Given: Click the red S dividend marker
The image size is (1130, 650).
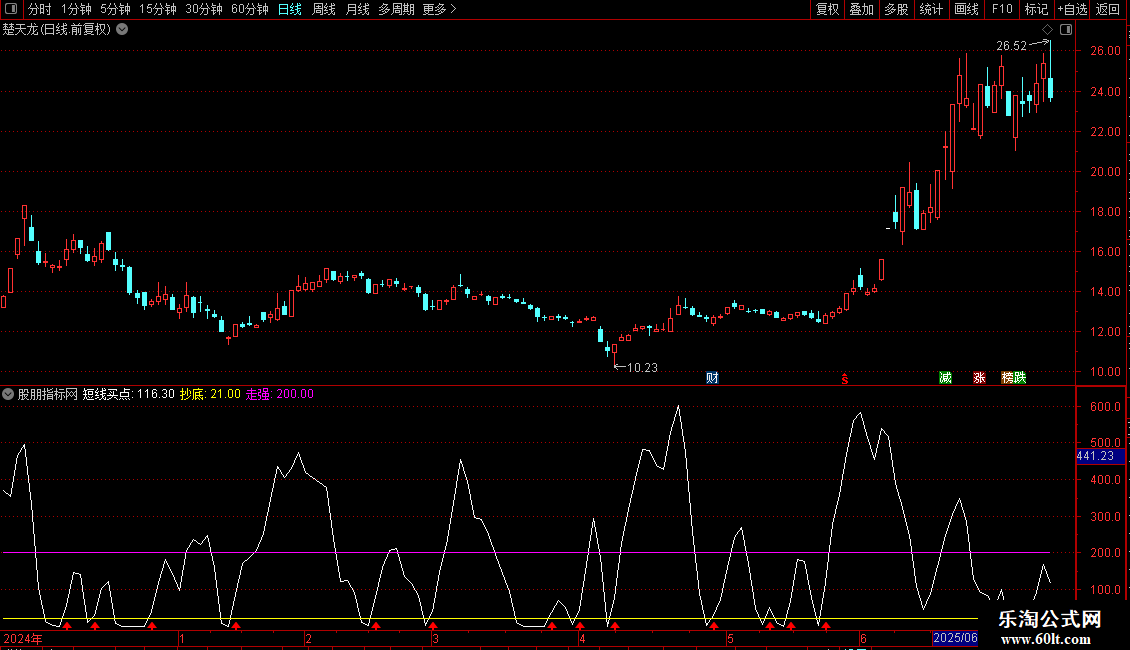Looking at the screenshot, I should pyautogui.click(x=845, y=379).
